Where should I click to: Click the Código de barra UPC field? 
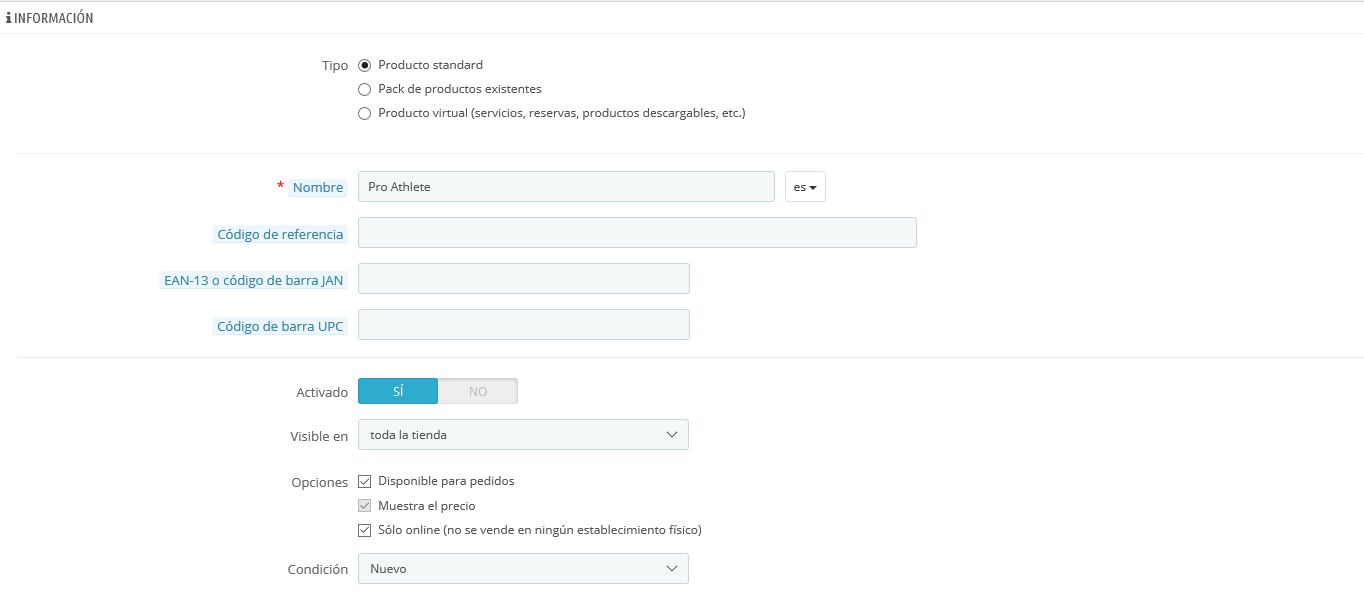524,325
